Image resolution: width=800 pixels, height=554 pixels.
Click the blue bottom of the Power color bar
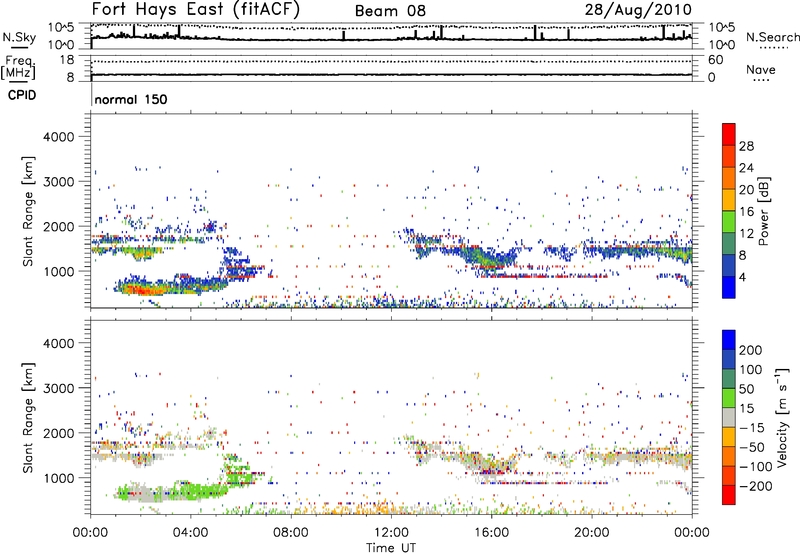(x=729, y=287)
